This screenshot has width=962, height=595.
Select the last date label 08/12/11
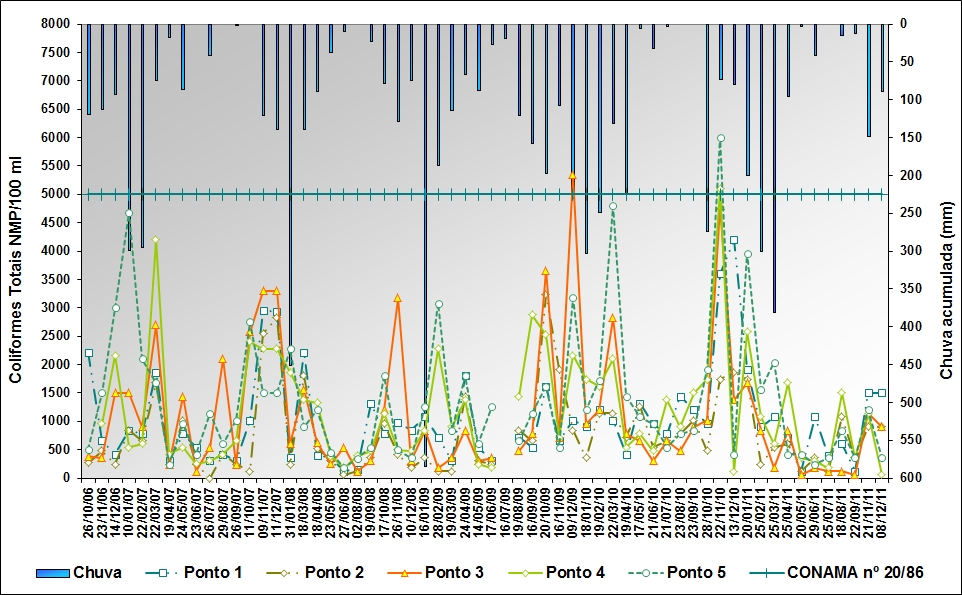881,510
